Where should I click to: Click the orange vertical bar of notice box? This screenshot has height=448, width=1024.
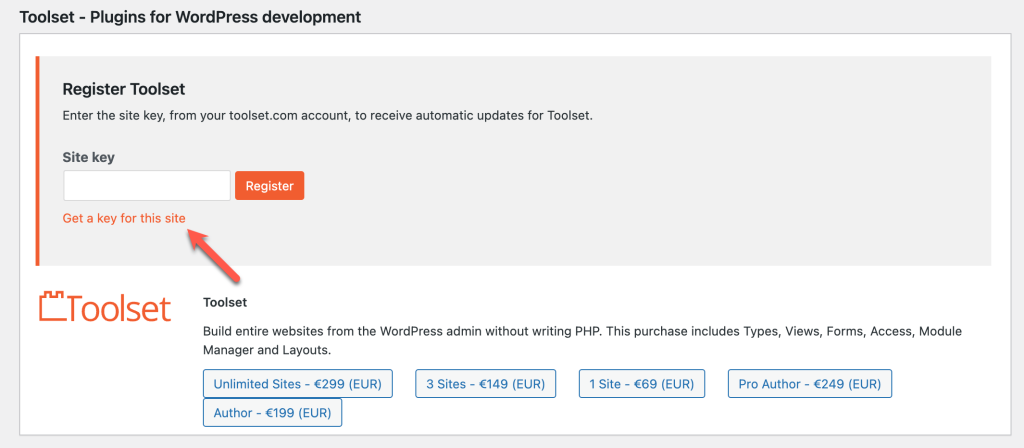[x=38, y=161]
